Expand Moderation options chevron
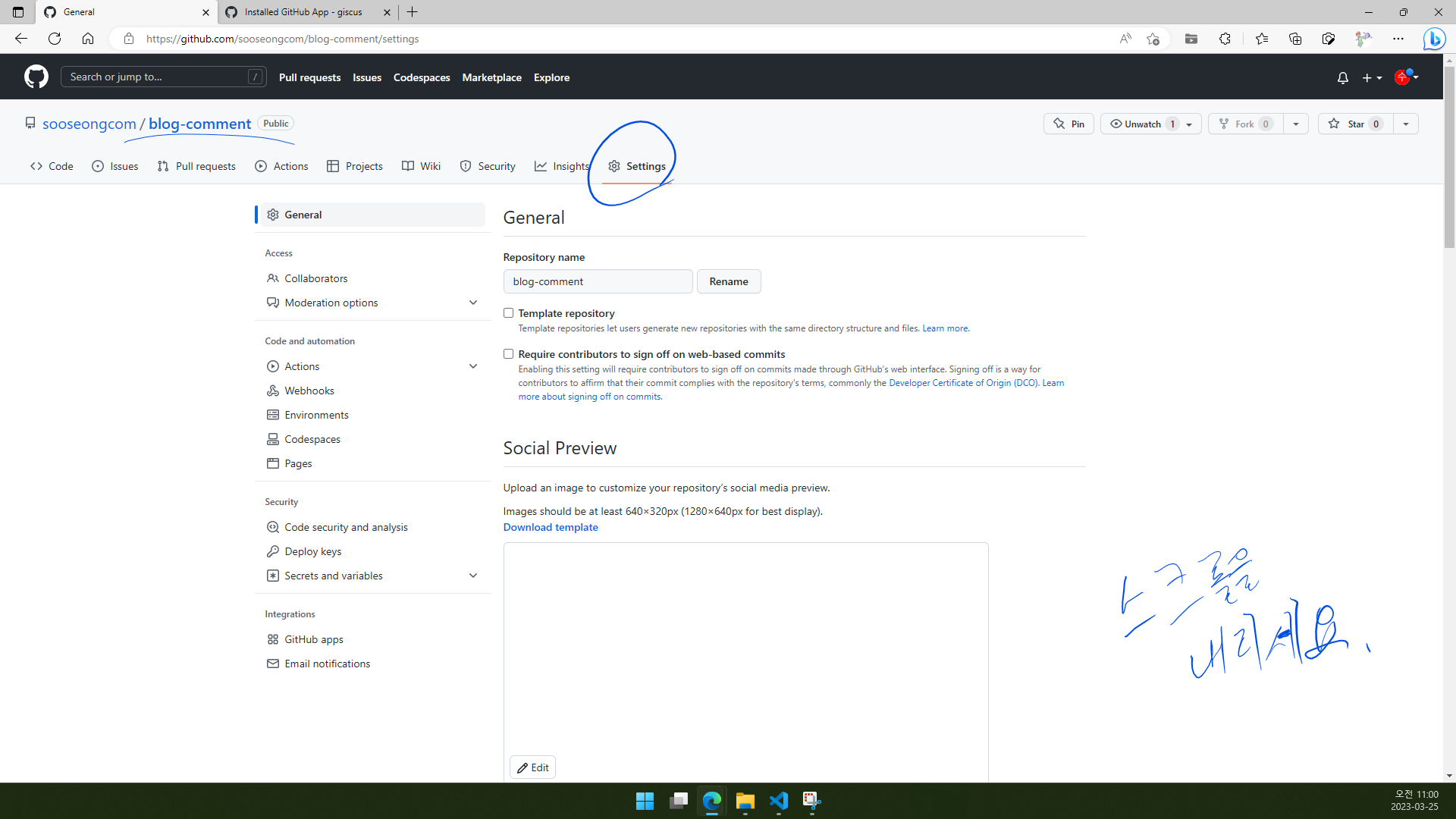Image resolution: width=1456 pixels, height=819 pixels. pos(473,303)
